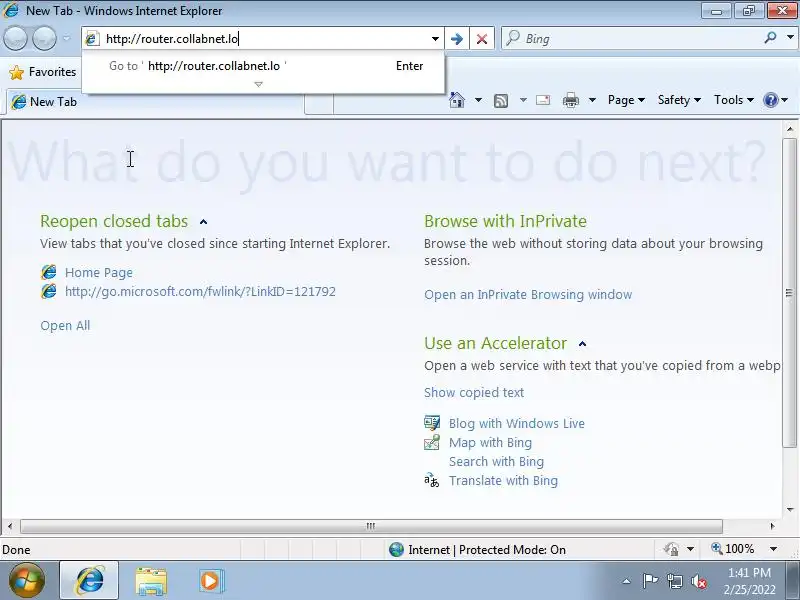Open the Home Page closed tab link

tap(99, 272)
